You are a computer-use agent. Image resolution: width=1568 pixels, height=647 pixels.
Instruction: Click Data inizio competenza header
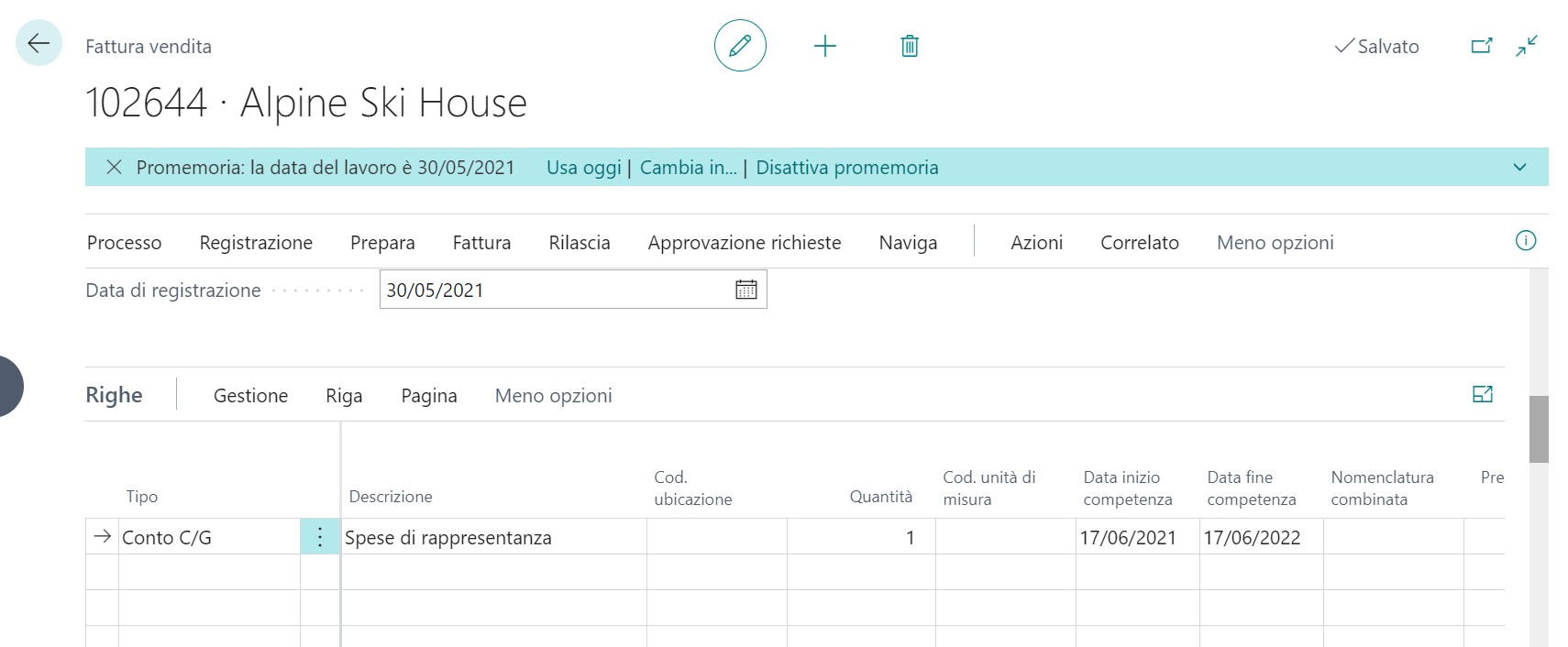1128,488
